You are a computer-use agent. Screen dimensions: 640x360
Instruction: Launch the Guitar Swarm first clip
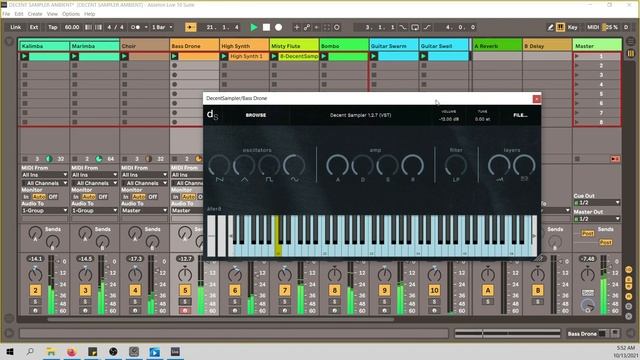tap(374, 56)
